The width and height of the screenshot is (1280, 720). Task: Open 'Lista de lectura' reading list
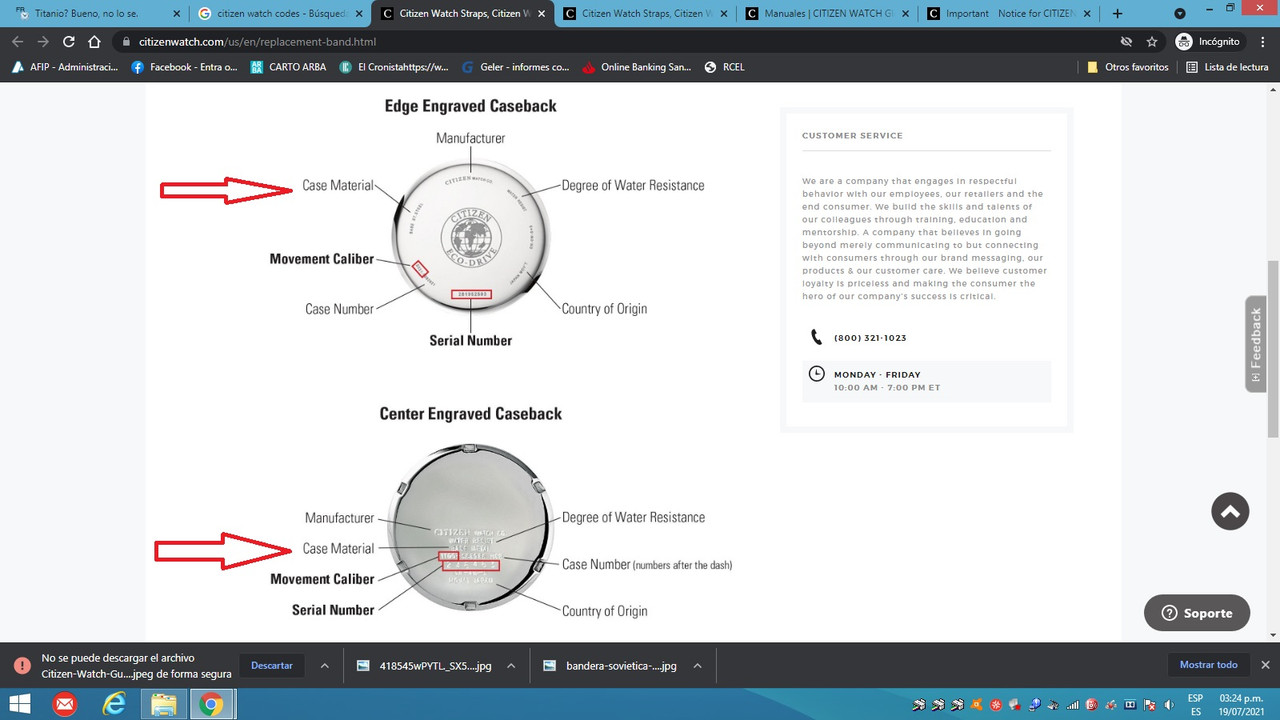tap(1227, 67)
